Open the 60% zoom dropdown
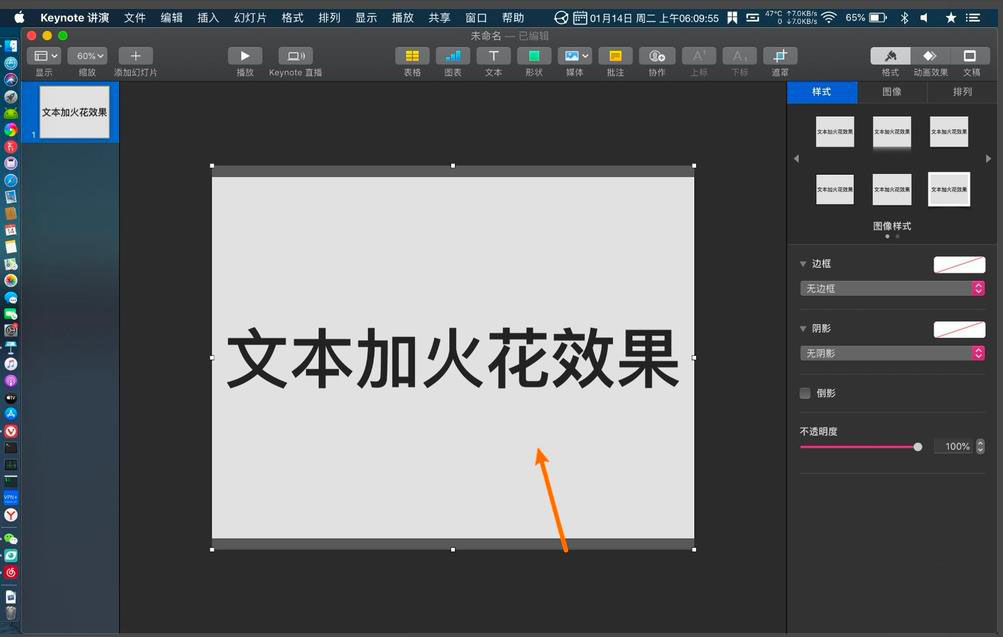Screen dimensions: 1003x637 click(87, 55)
